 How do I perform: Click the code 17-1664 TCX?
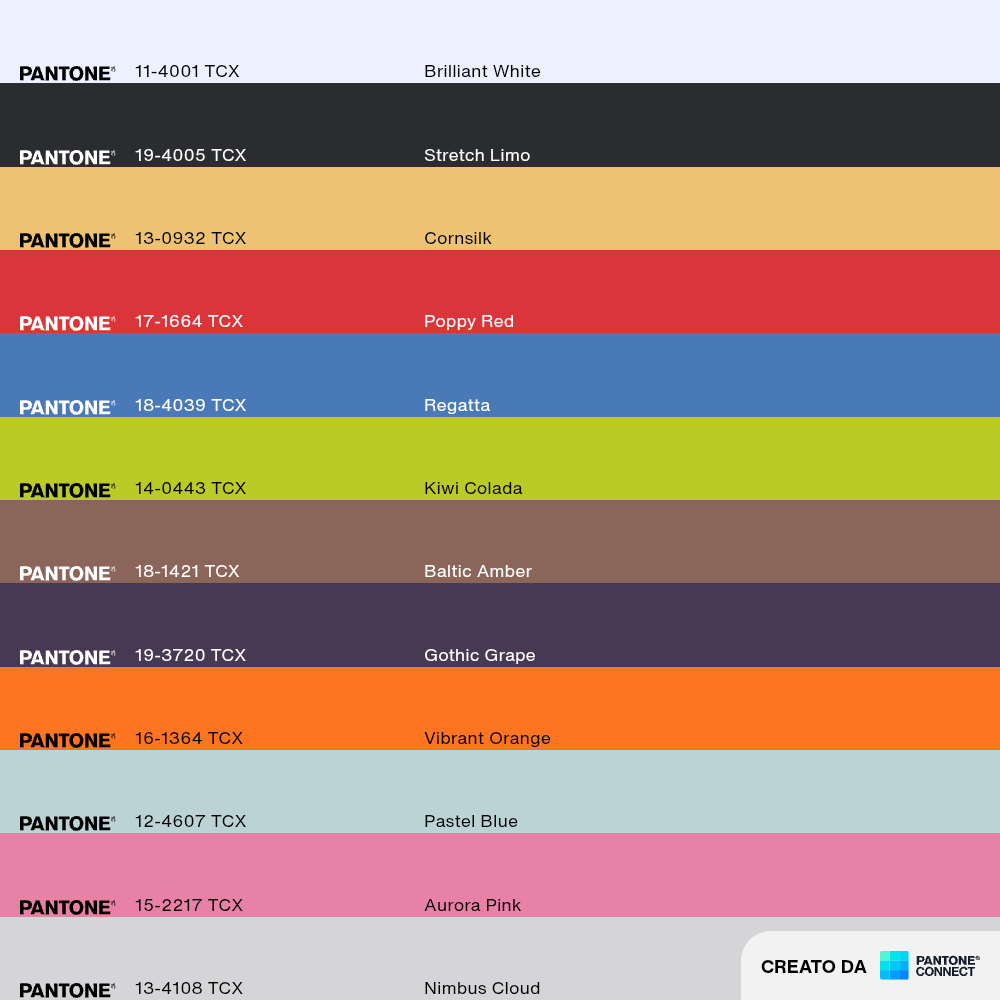tap(189, 321)
